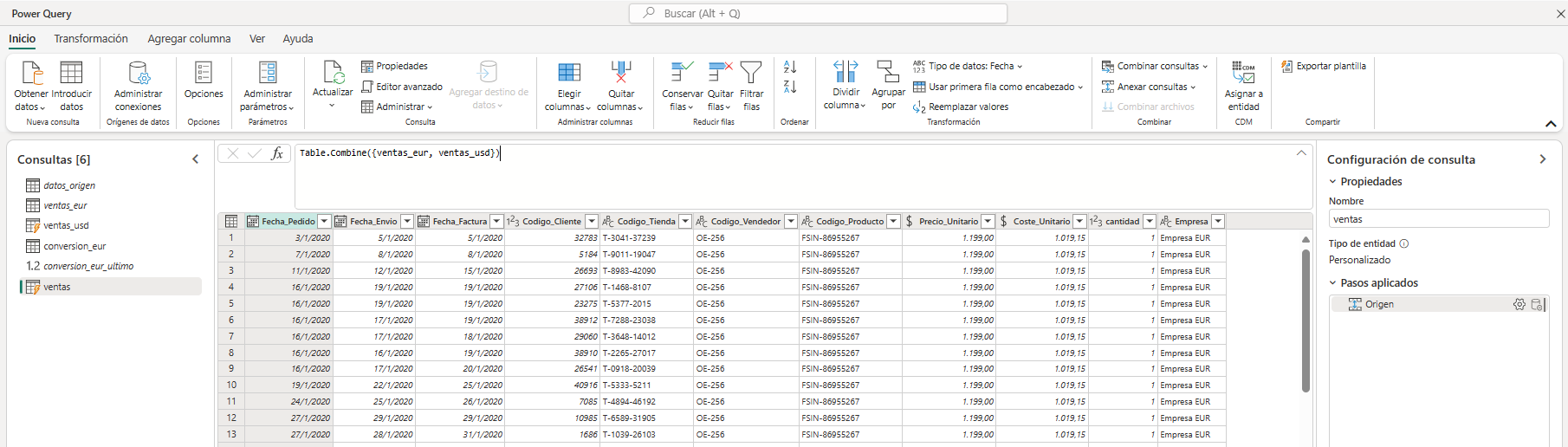Open the Editor avanzado
The image size is (1568, 447).
[x=402, y=87]
